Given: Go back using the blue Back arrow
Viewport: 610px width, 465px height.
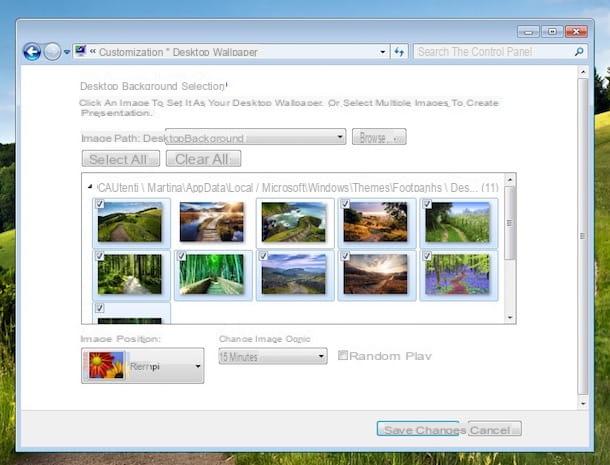Looking at the screenshot, I should [x=32, y=51].
